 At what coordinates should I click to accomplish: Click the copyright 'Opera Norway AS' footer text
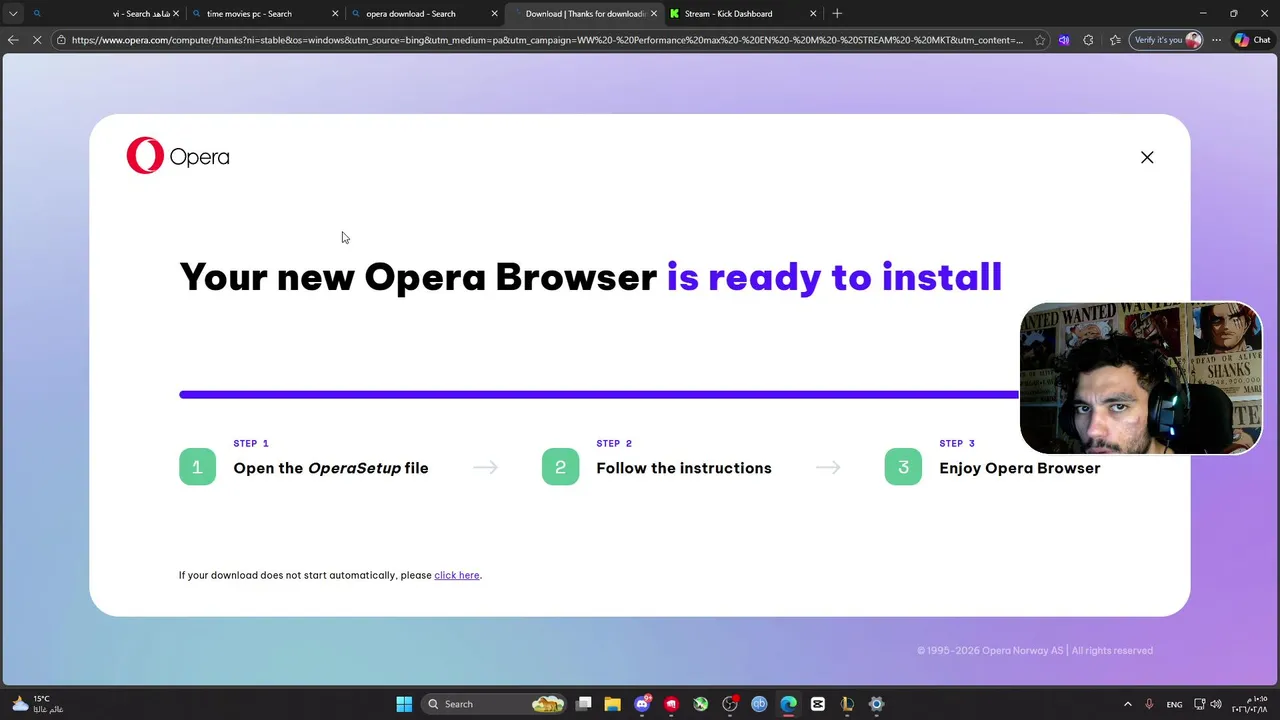(1035, 650)
